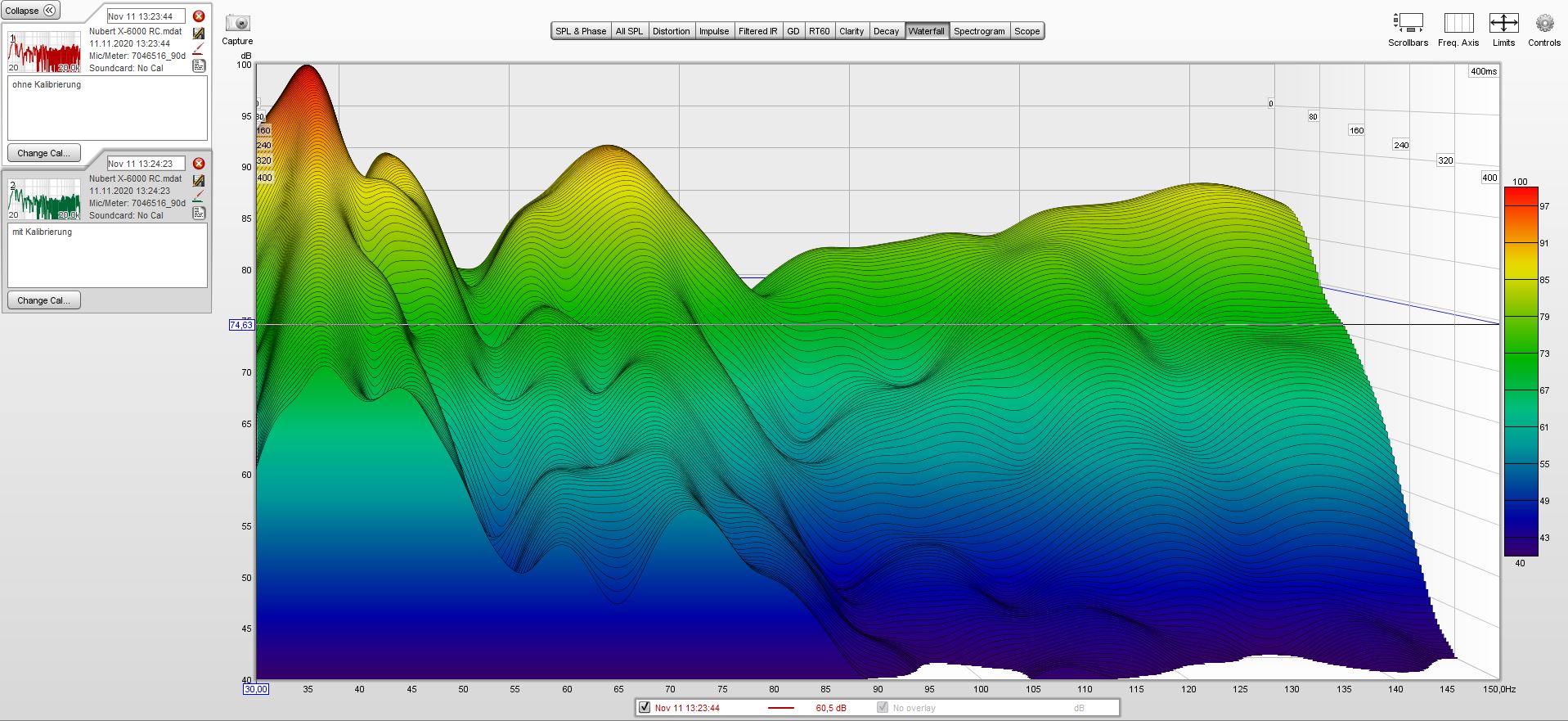Open notes editor for the 13:24:23 measurement

(x=199, y=180)
